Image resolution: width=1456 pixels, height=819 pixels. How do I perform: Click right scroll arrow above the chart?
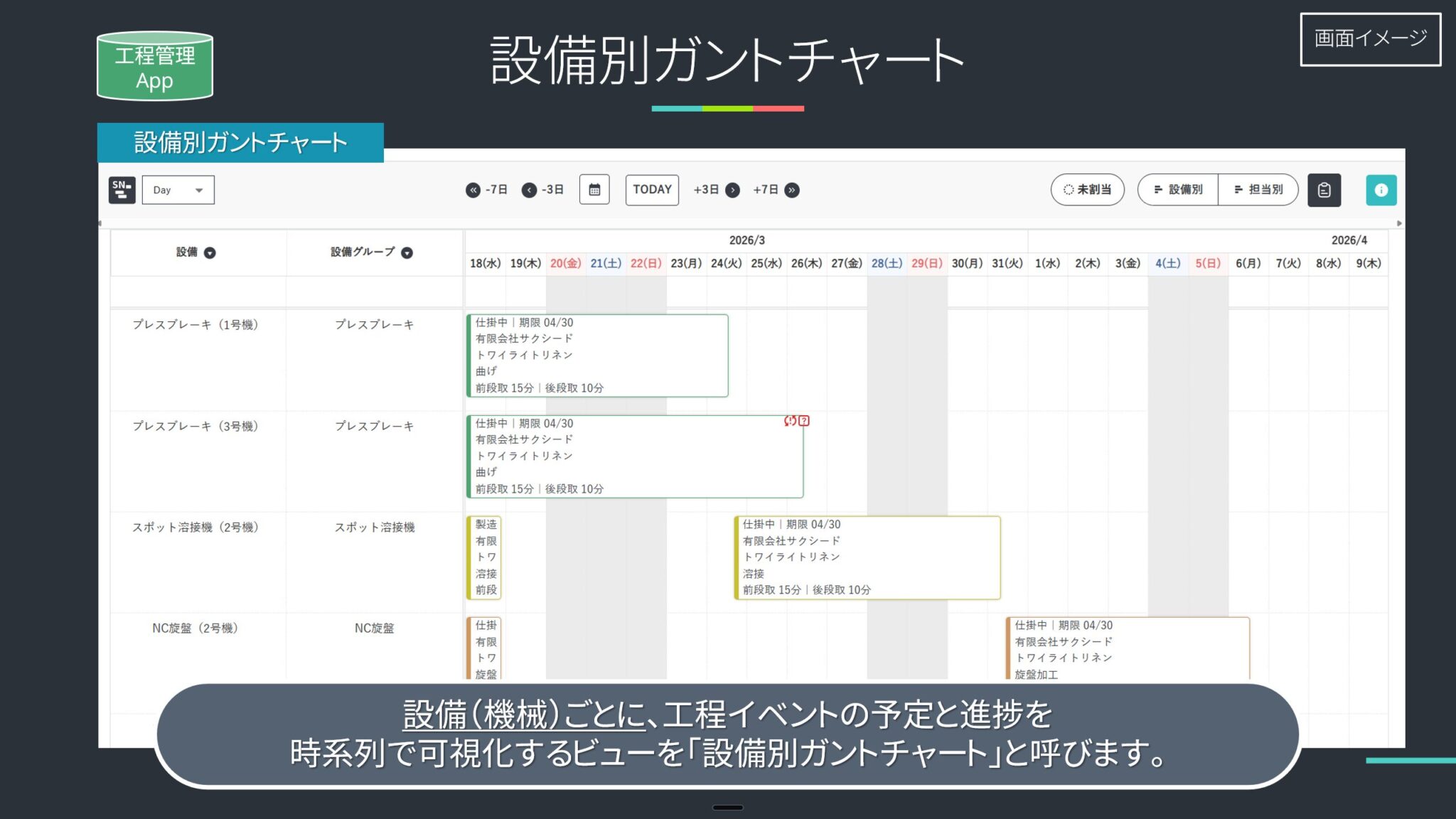tap(1399, 223)
